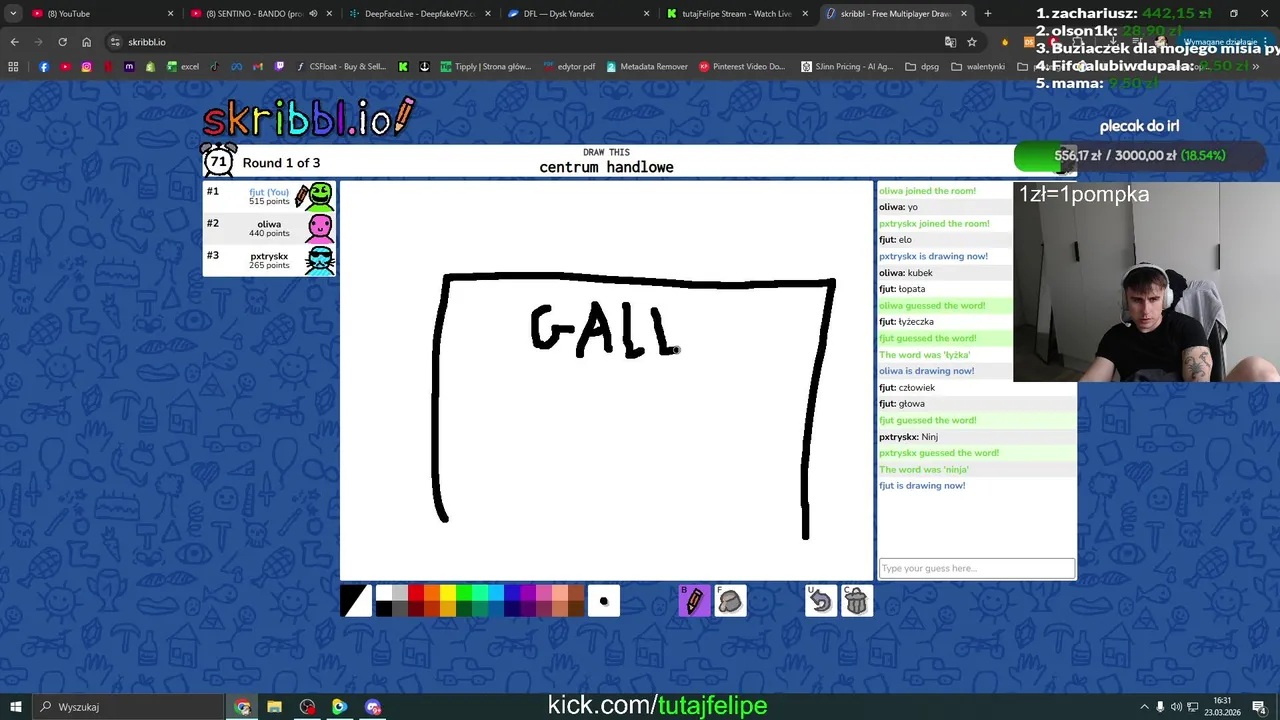Choose the bright green color swatch
The width and height of the screenshot is (1280, 720).
[464, 592]
